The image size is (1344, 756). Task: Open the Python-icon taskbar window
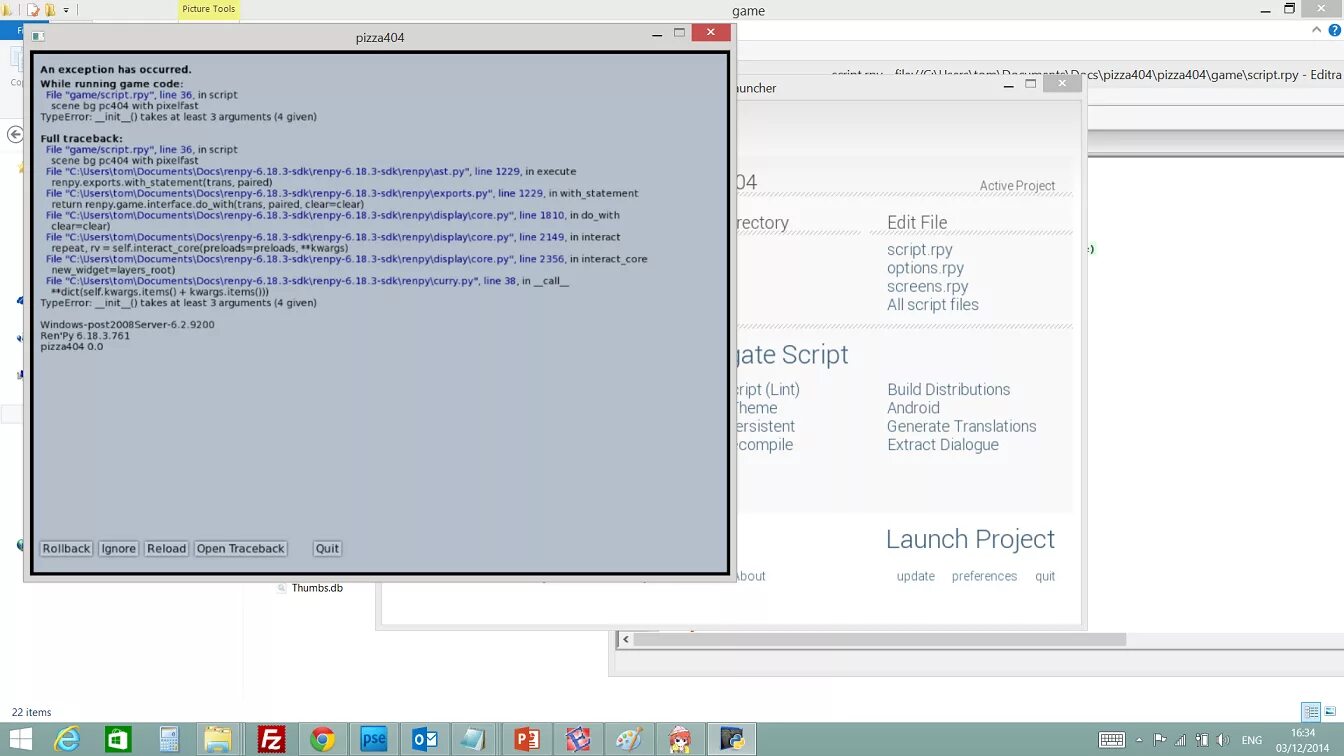[x=732, y=739]
